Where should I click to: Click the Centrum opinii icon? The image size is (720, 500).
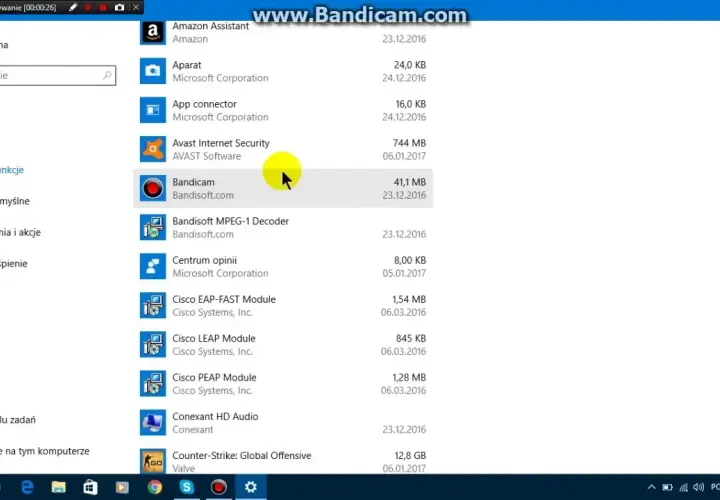click(153, 266)
